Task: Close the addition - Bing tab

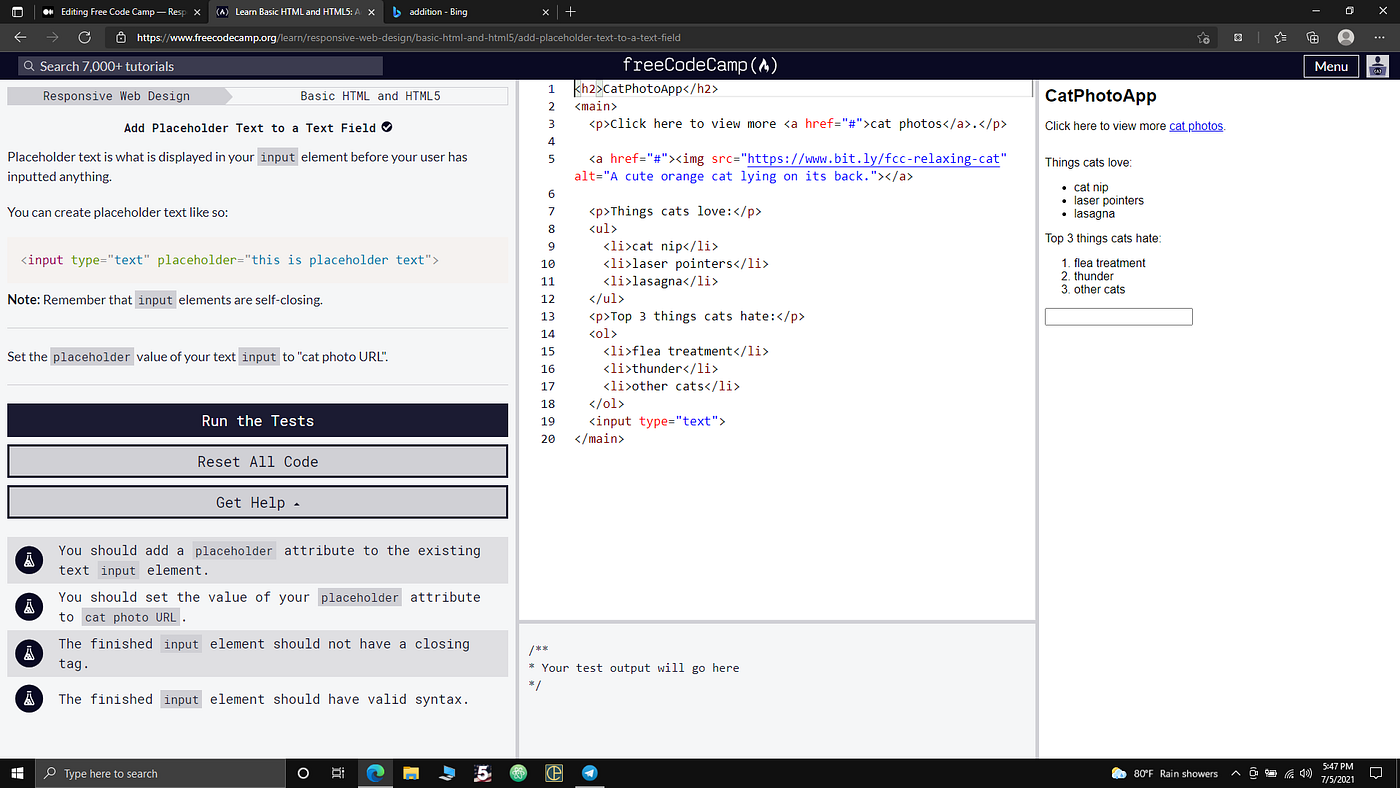Action: pos(545,12)
